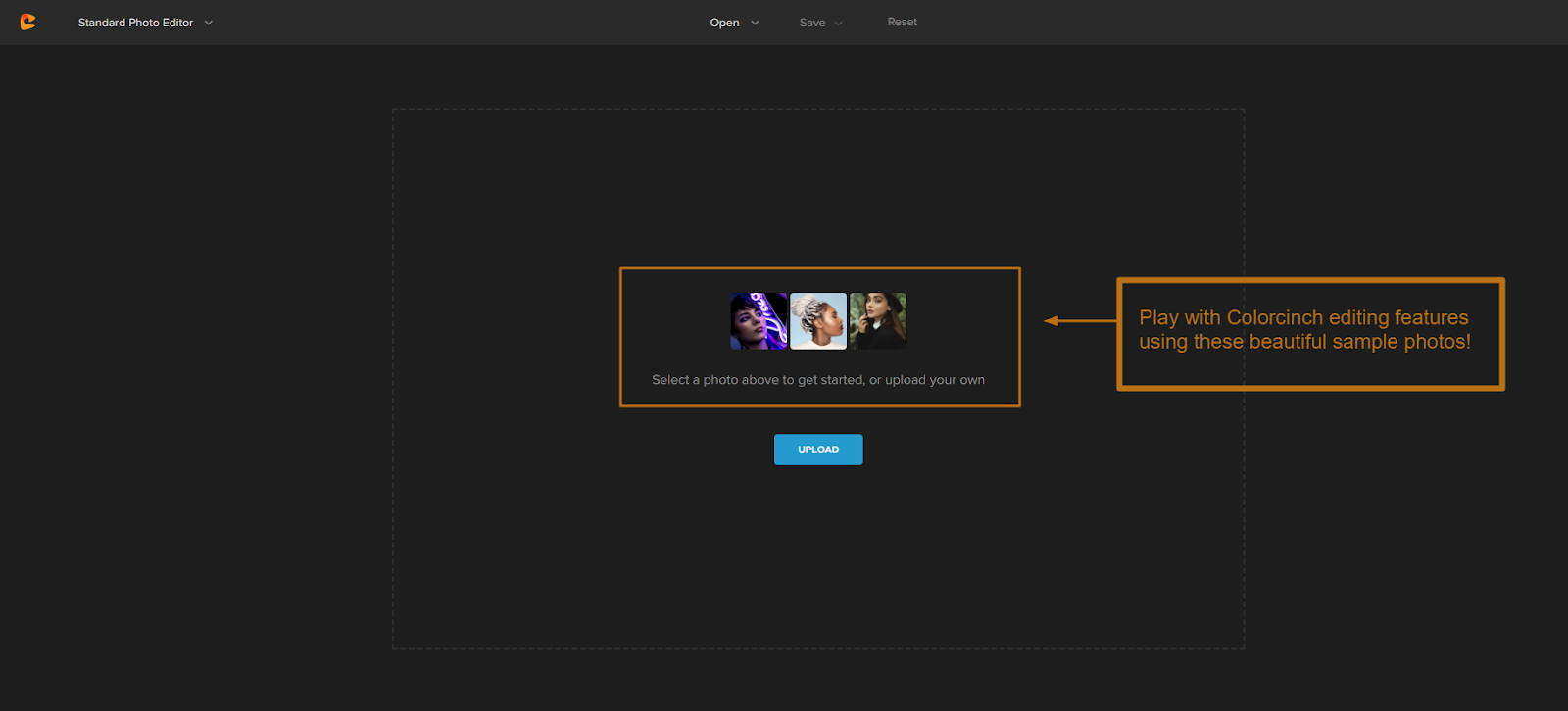Open the Save menu
The width and height of the screenshot is (1568, 711).
click(811, 23)
